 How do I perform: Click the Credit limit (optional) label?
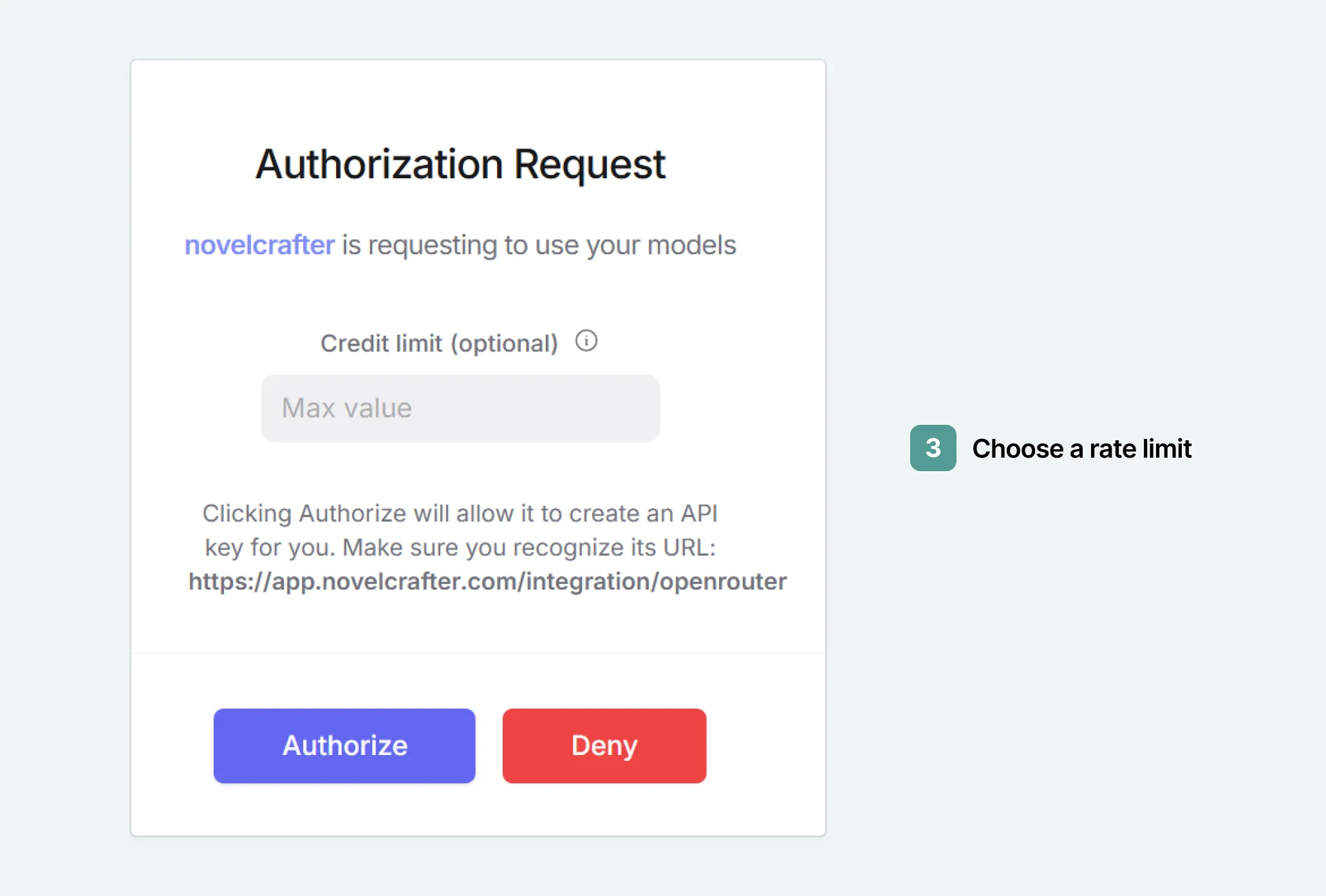tap(440, 343)
